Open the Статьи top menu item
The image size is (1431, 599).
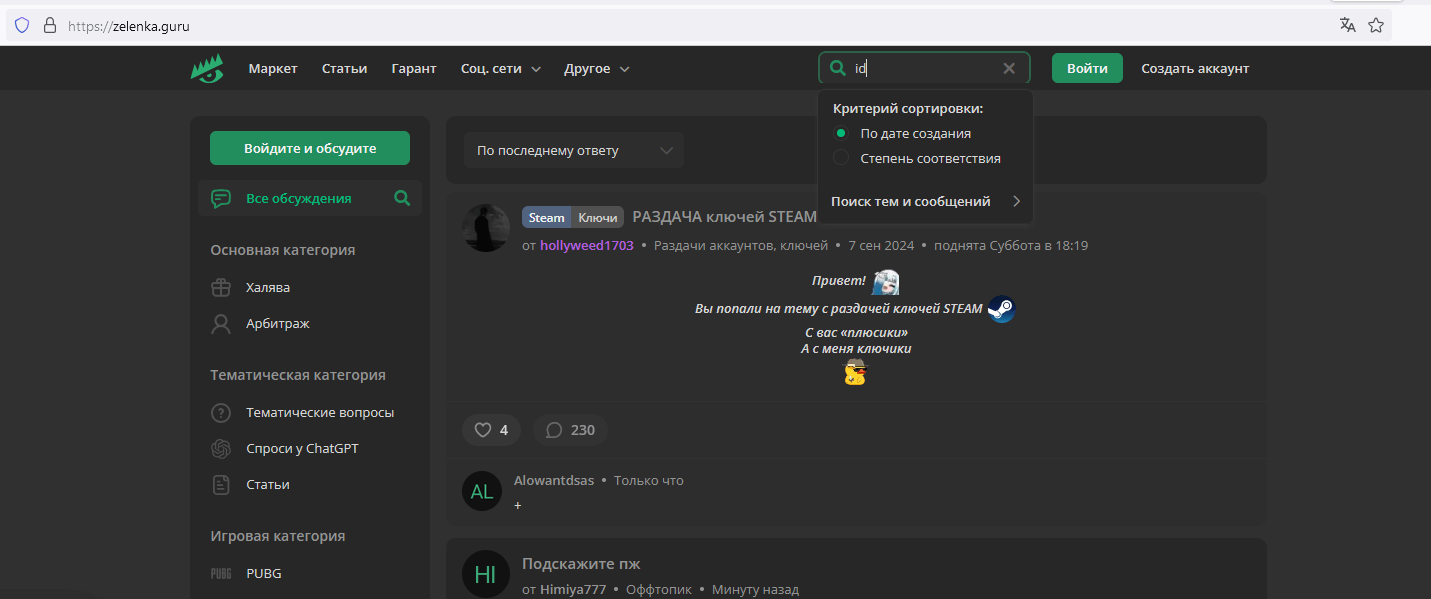(x=344, y=69)
